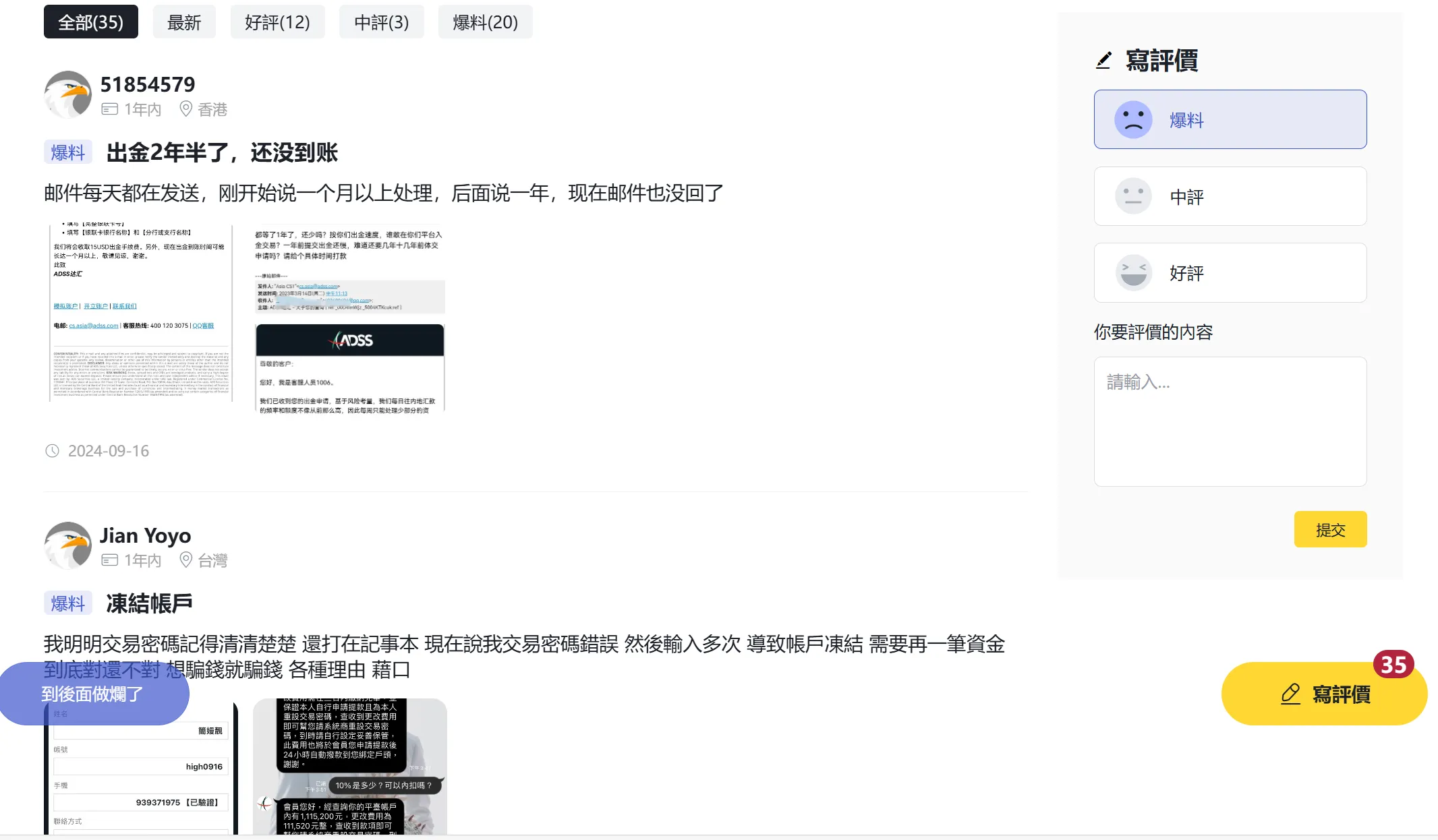Choose the 中評 rating option
Image resolution: width=1438 pixels, height=840 pixels.
point(1230,196)
